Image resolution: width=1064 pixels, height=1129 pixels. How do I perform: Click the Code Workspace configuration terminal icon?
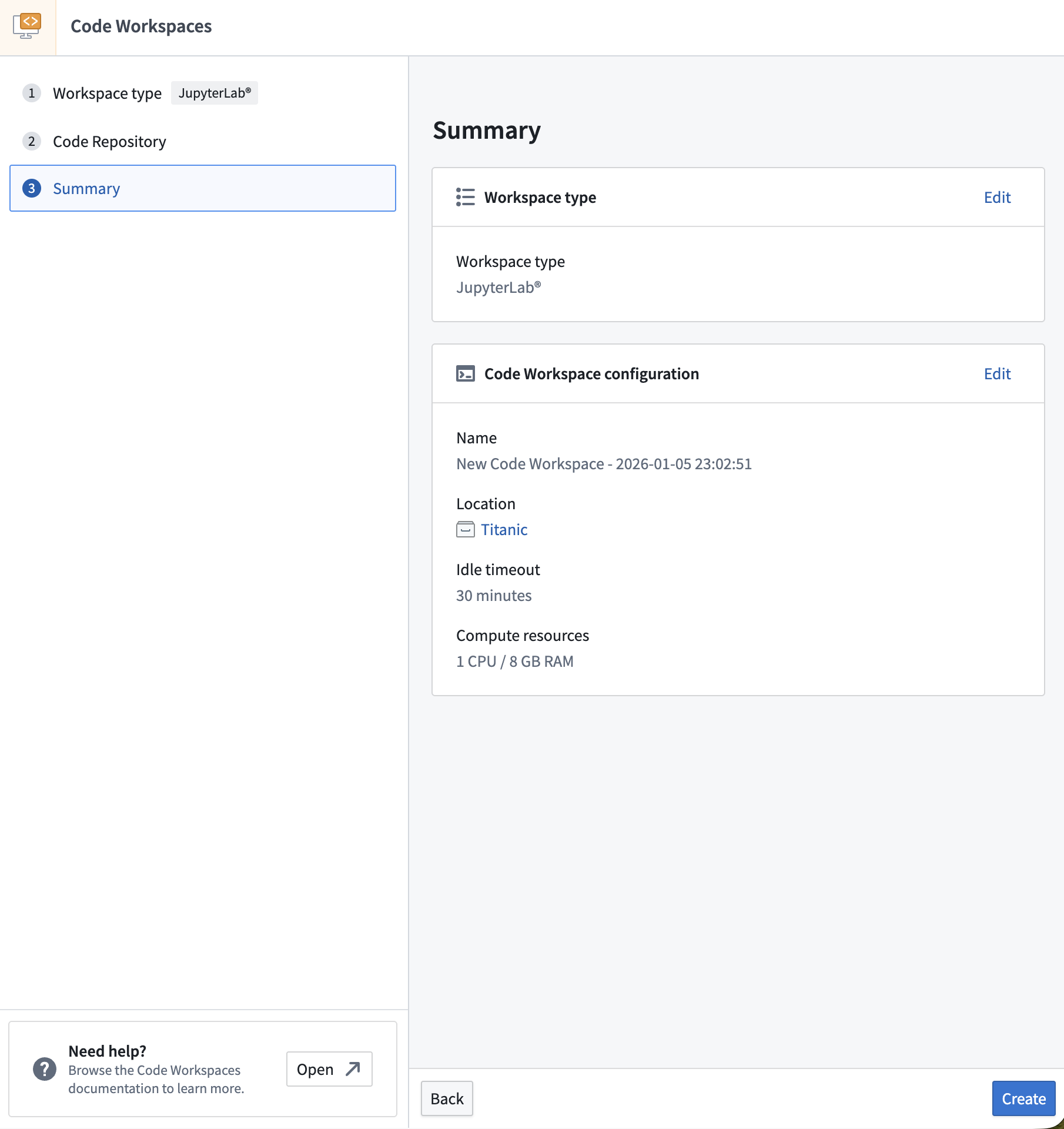466,374
